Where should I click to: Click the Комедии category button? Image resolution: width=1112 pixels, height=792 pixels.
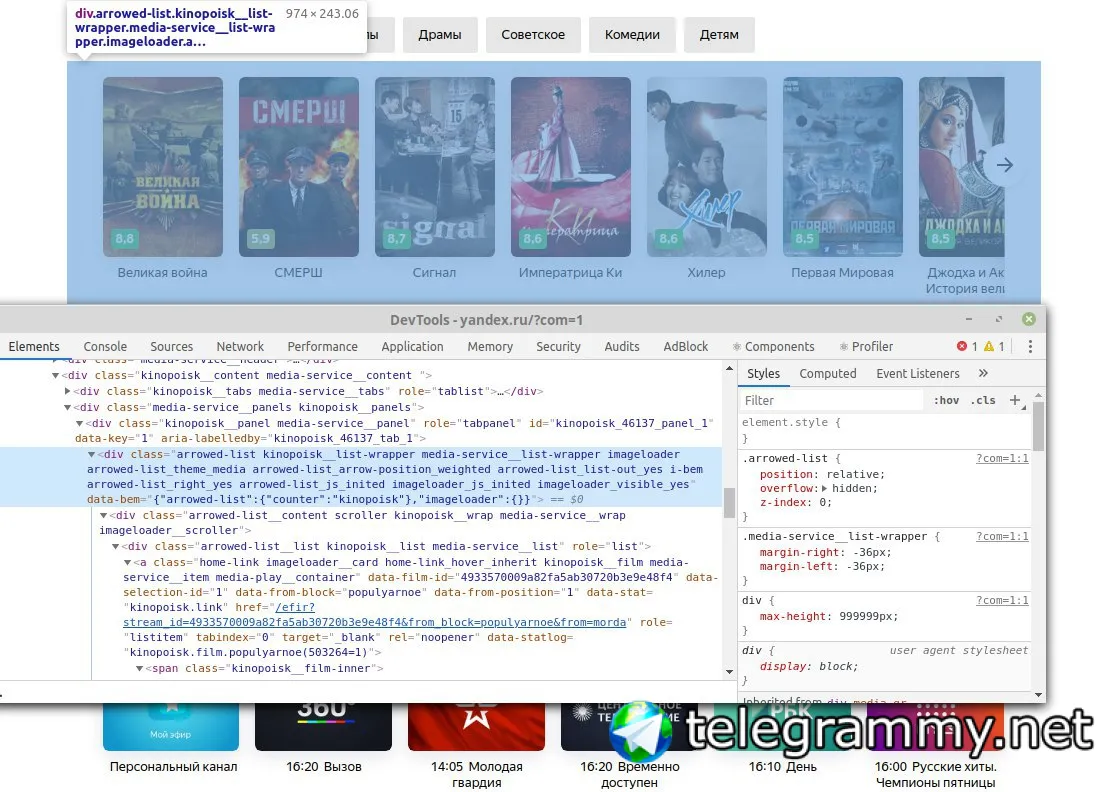pos(632,34)
